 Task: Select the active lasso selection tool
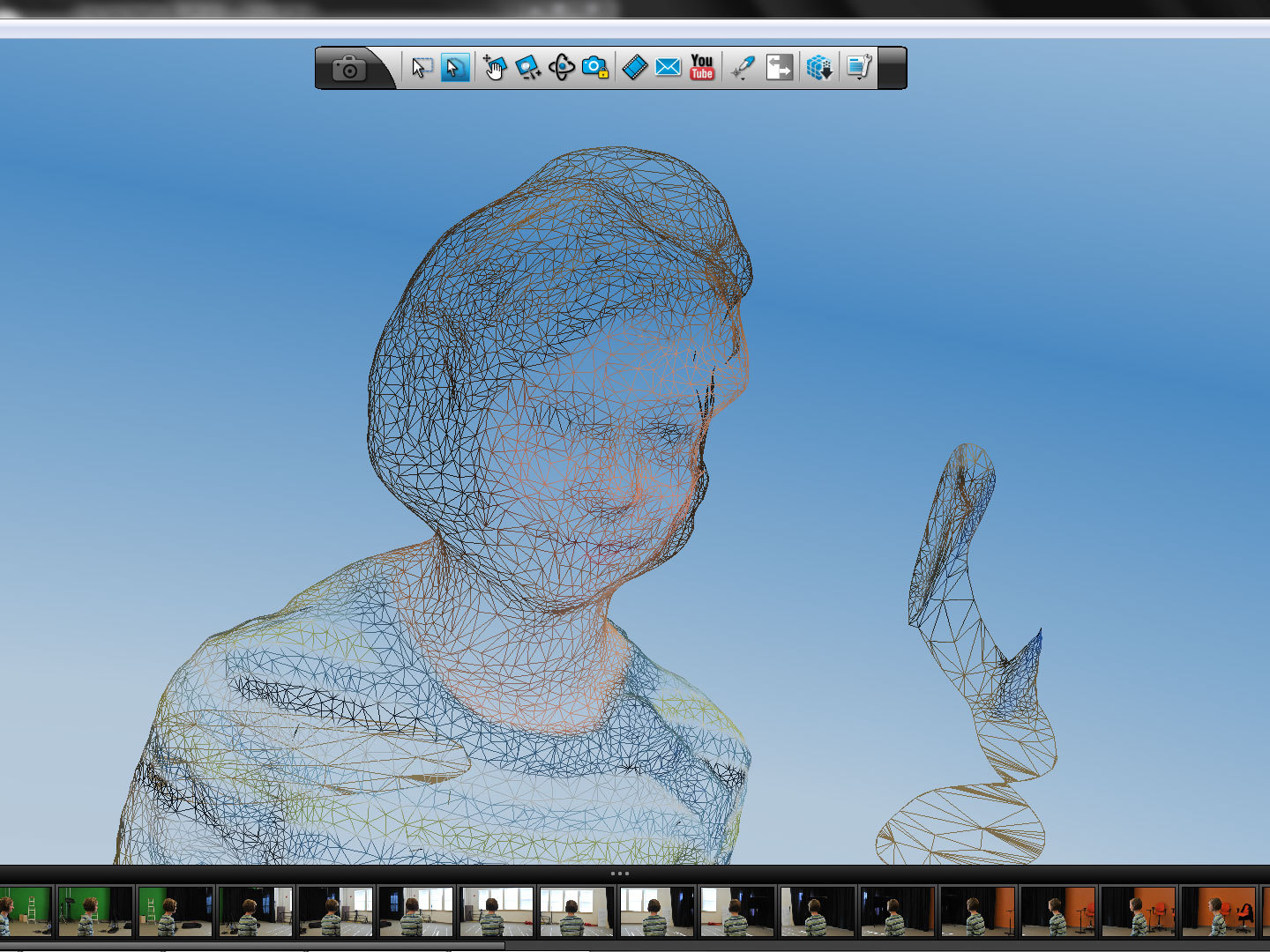[x=455, y=68]
